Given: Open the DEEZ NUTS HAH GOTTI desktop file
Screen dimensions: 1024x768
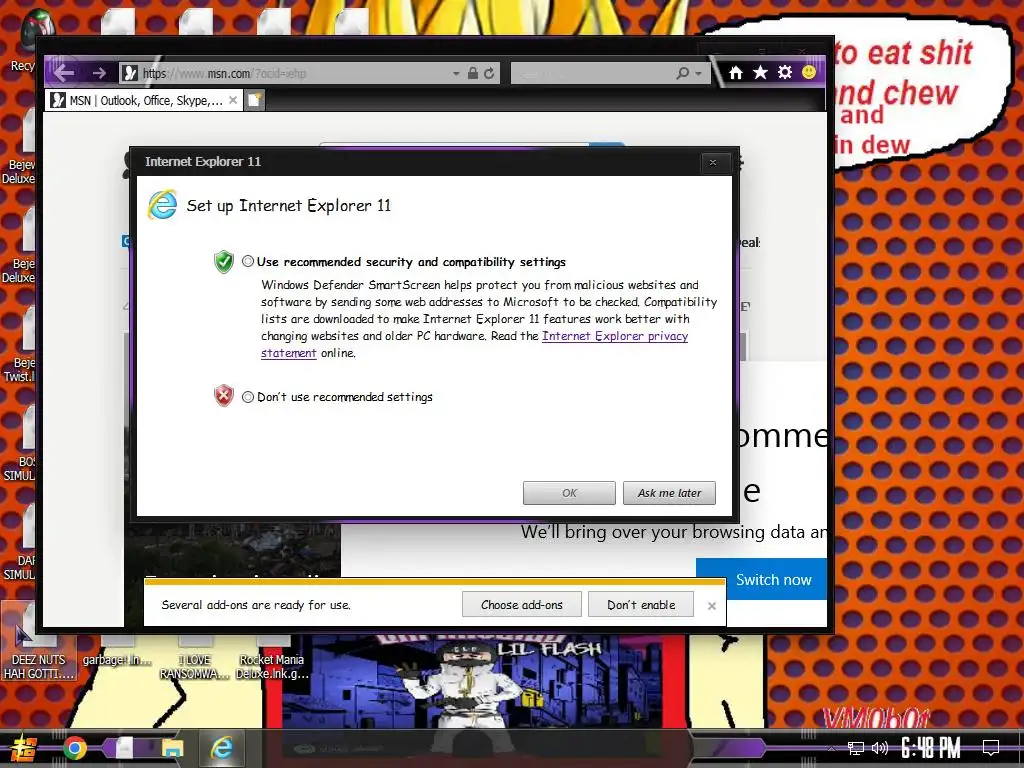Looking at the screenshot, I should [x=39, y=642].
